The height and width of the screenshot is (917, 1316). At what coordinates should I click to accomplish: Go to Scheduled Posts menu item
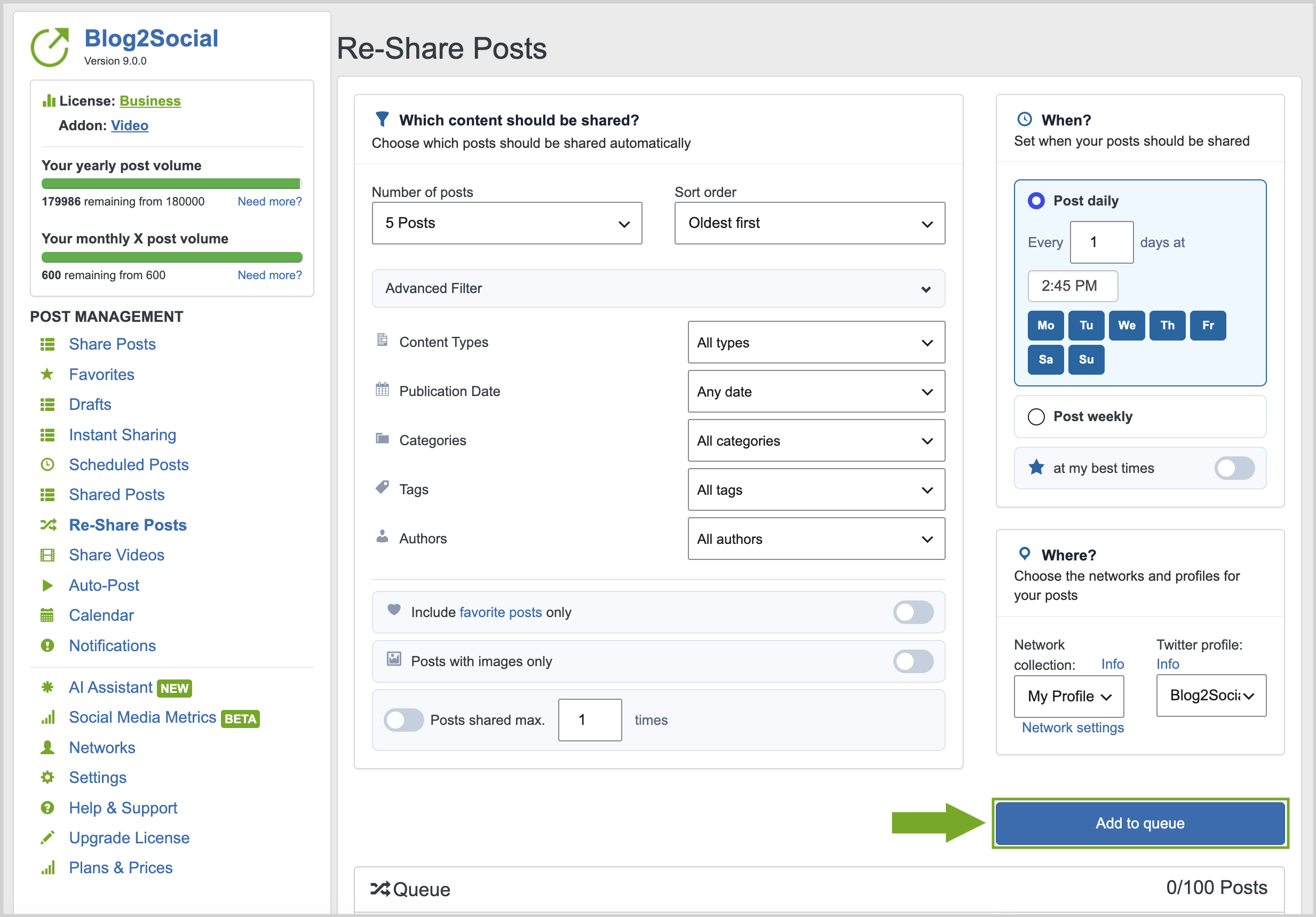tap(129, 465)
